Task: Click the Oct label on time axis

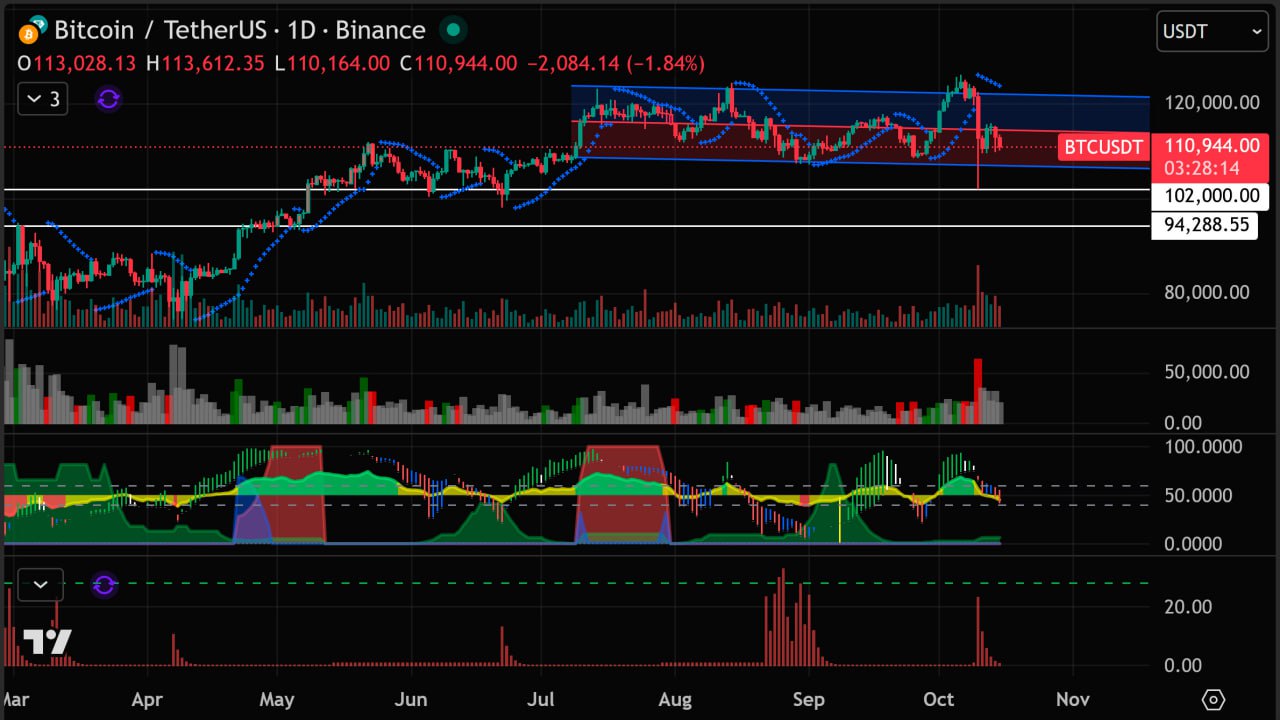Action: point(939,698)
